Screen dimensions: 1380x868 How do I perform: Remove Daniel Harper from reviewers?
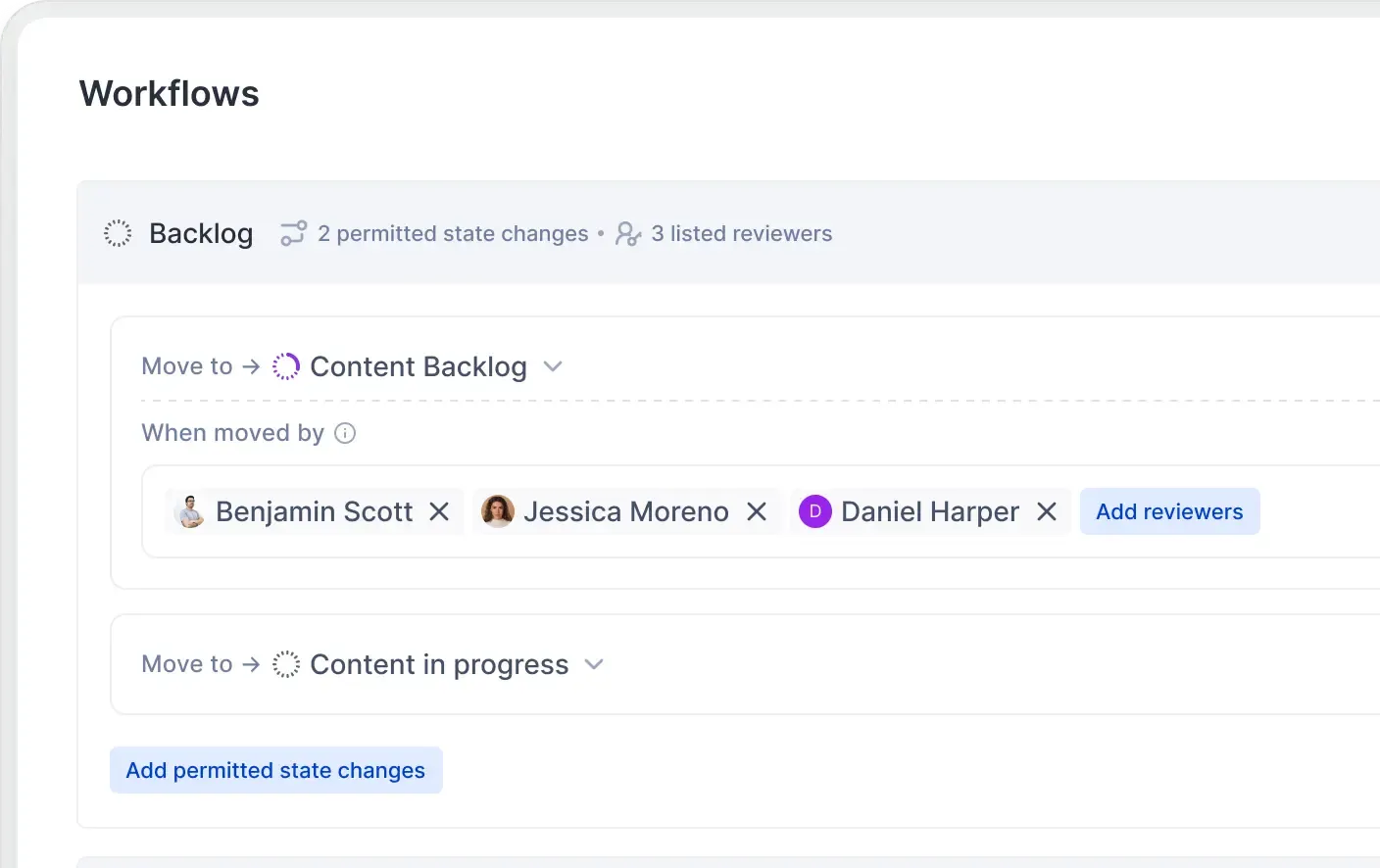(1047, 511)
